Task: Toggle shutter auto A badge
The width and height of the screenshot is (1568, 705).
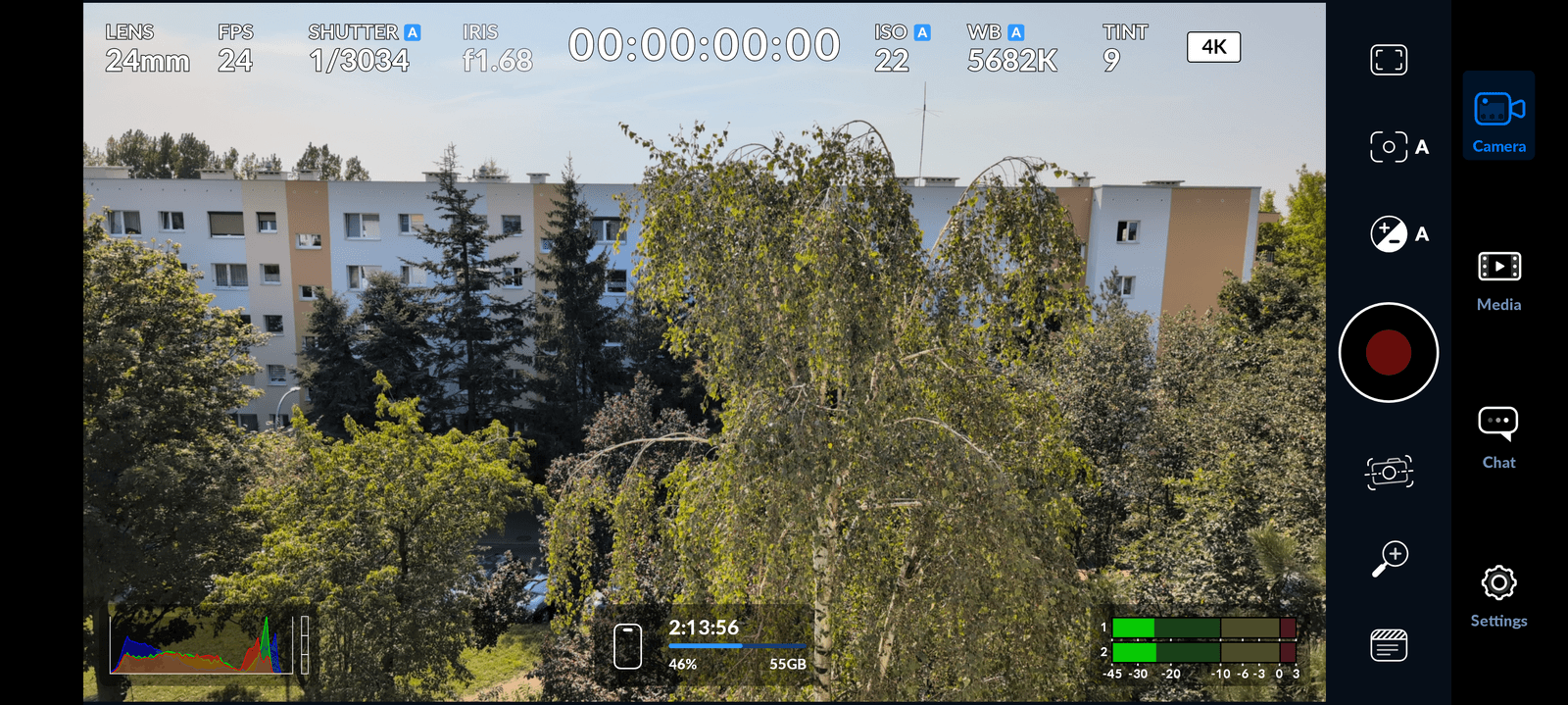Action: (x=413, y=32)
